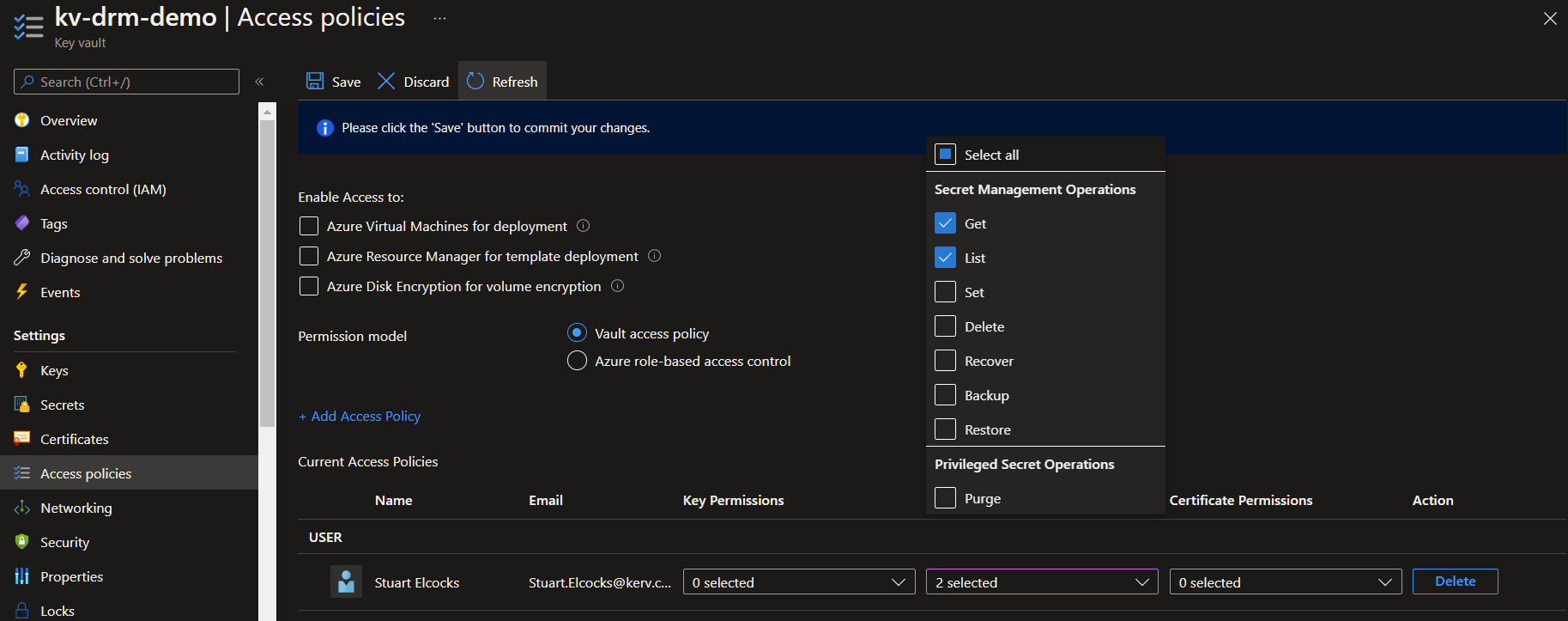
Task: Click the Events lightning icon
Action: pyautogui.click(x=22, y=292)
